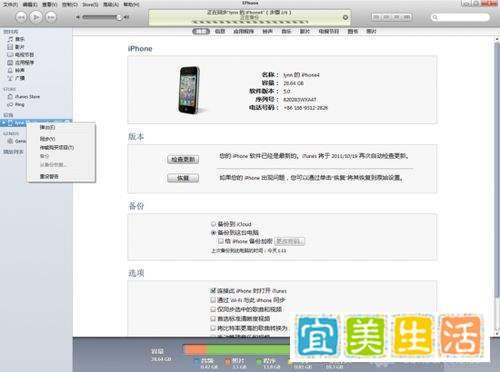Screen dimensions: 500x372
Task: Click the search magnifier icon
Action: point(435,17)
